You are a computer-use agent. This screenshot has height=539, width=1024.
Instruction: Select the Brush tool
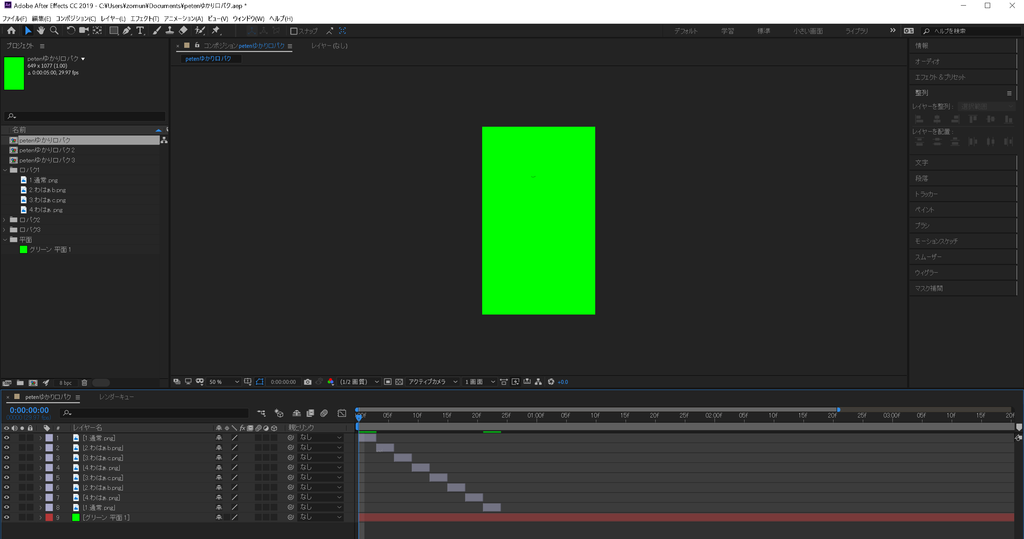(x=157, y=31)
